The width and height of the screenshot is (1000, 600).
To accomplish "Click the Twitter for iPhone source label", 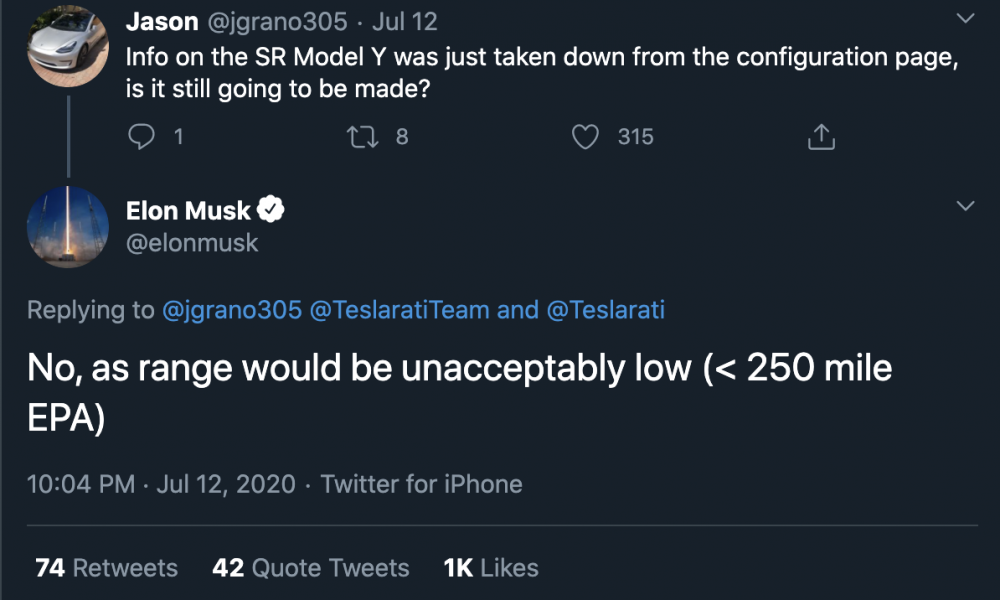I will [x=422, y=484].
